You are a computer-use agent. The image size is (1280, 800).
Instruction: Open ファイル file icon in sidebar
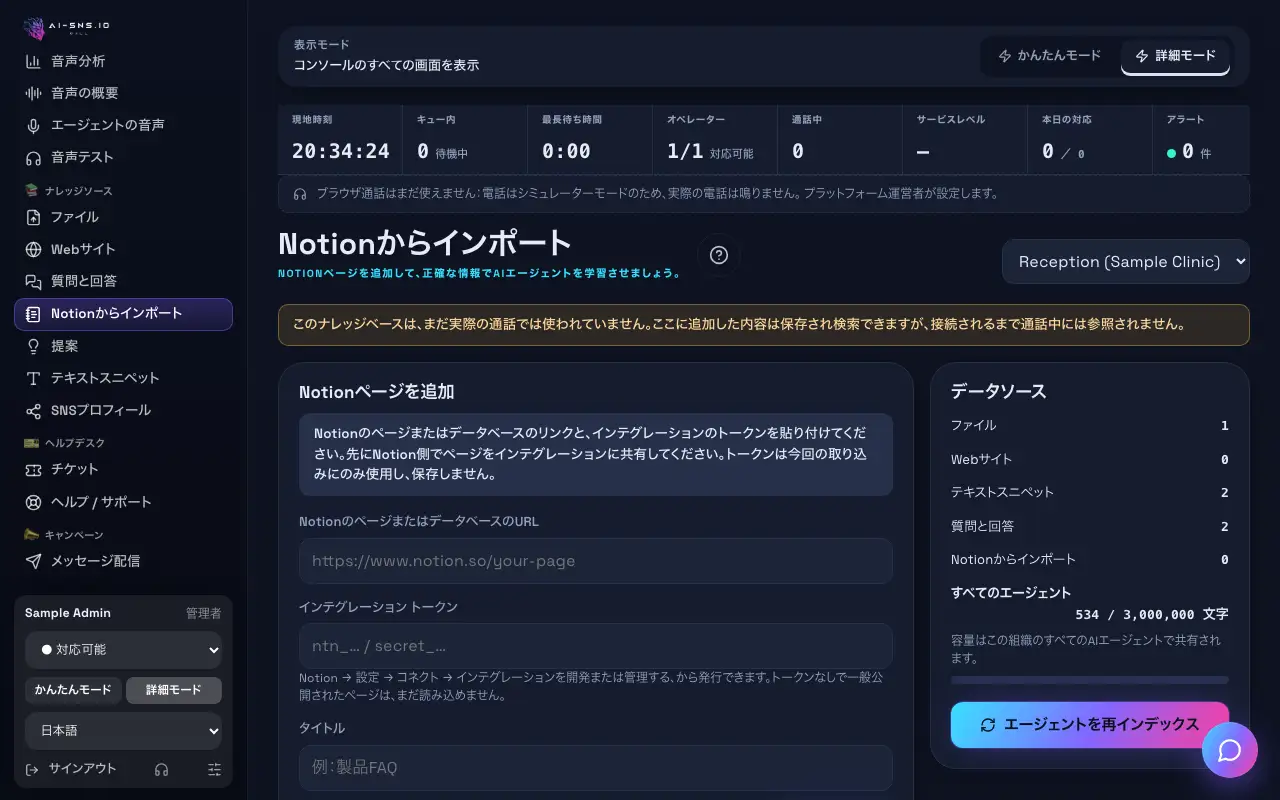tap(33, 217)
